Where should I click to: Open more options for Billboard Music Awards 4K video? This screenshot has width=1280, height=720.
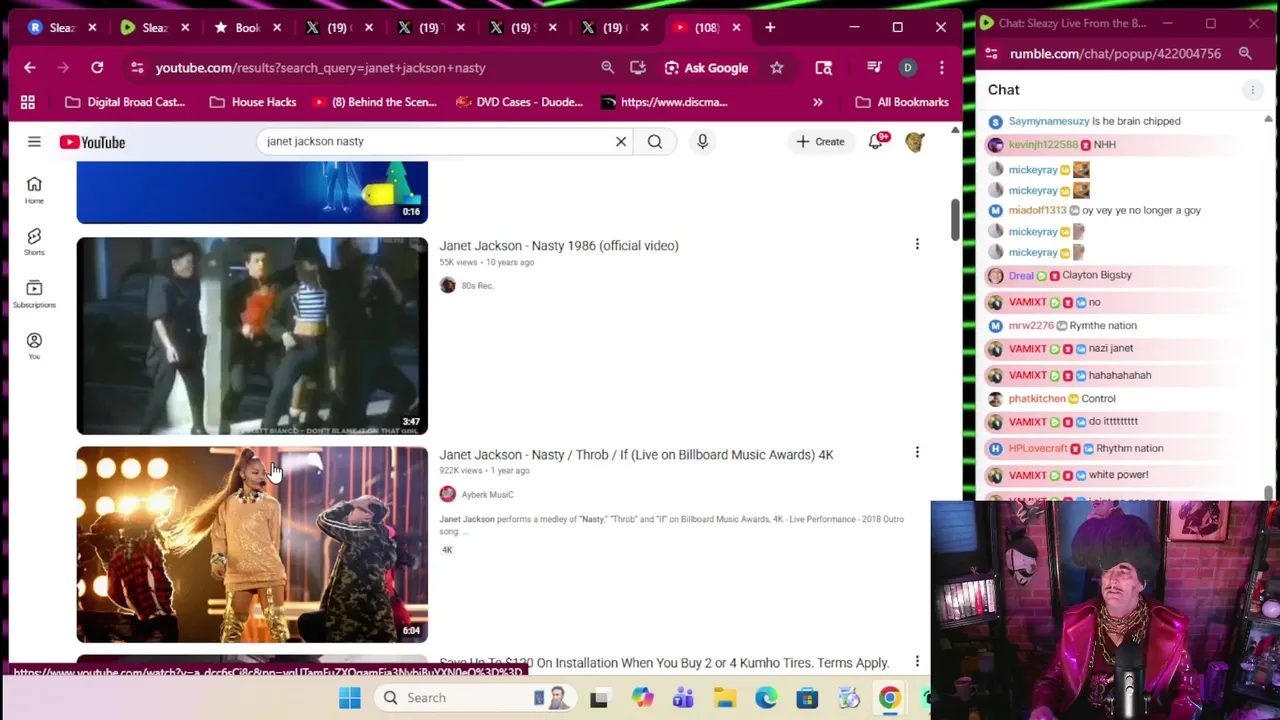click(x=917, y=453)
